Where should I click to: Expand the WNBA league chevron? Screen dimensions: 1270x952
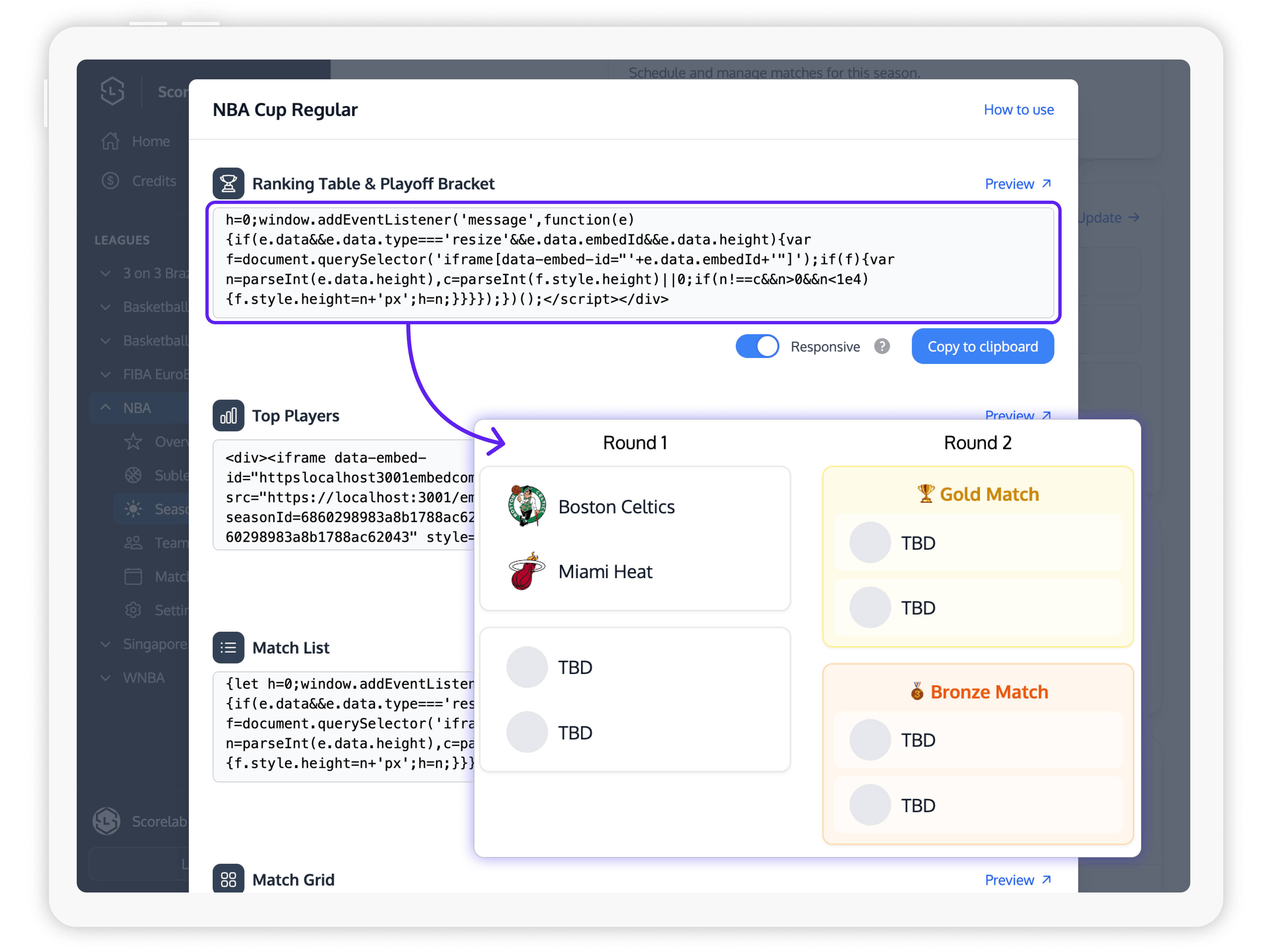click(x=106, y=678)
